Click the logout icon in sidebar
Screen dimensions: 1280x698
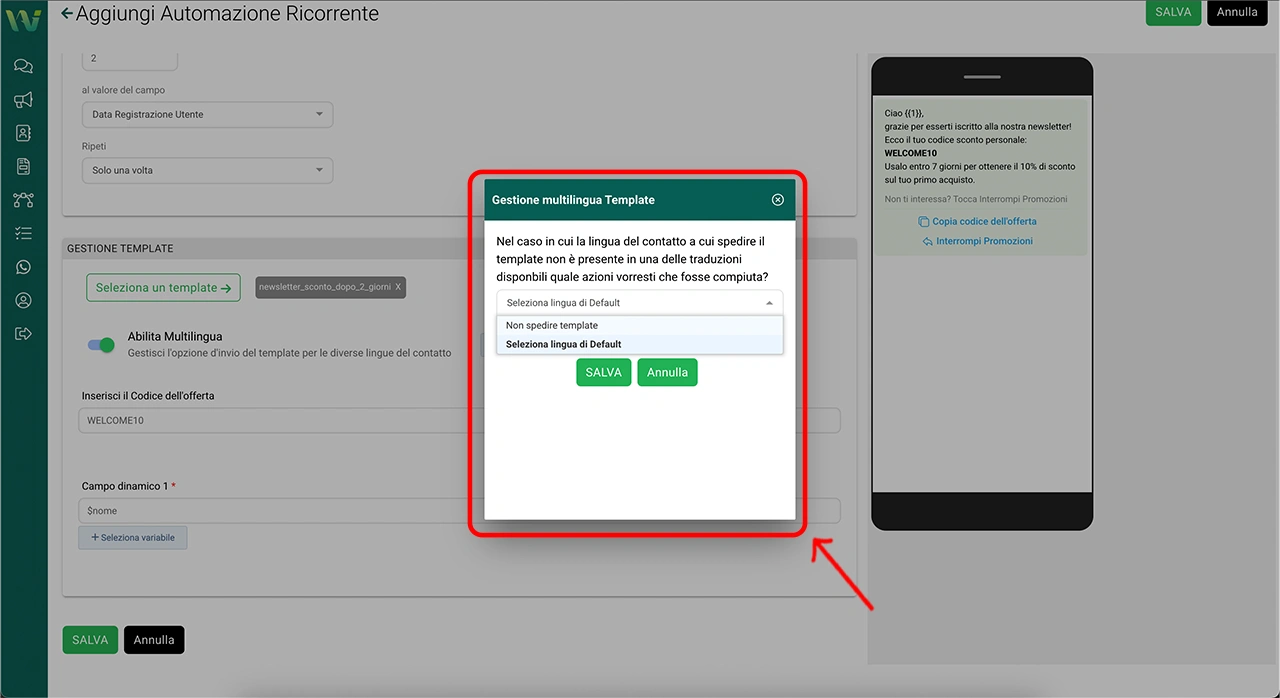(23, 333)
